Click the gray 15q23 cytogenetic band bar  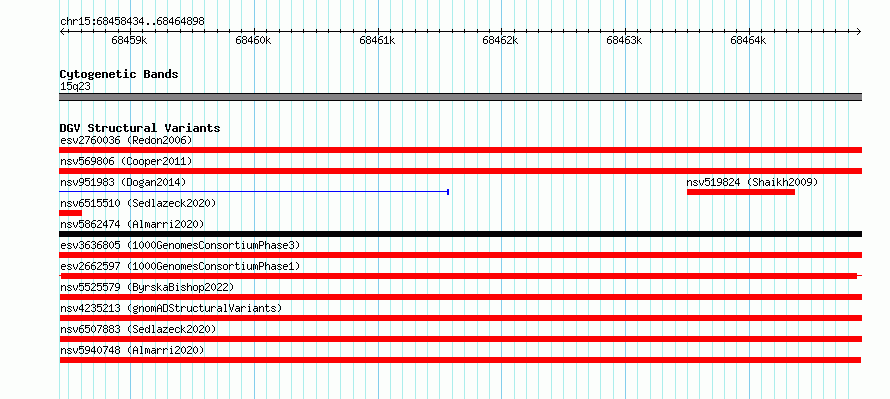[460, 97]
